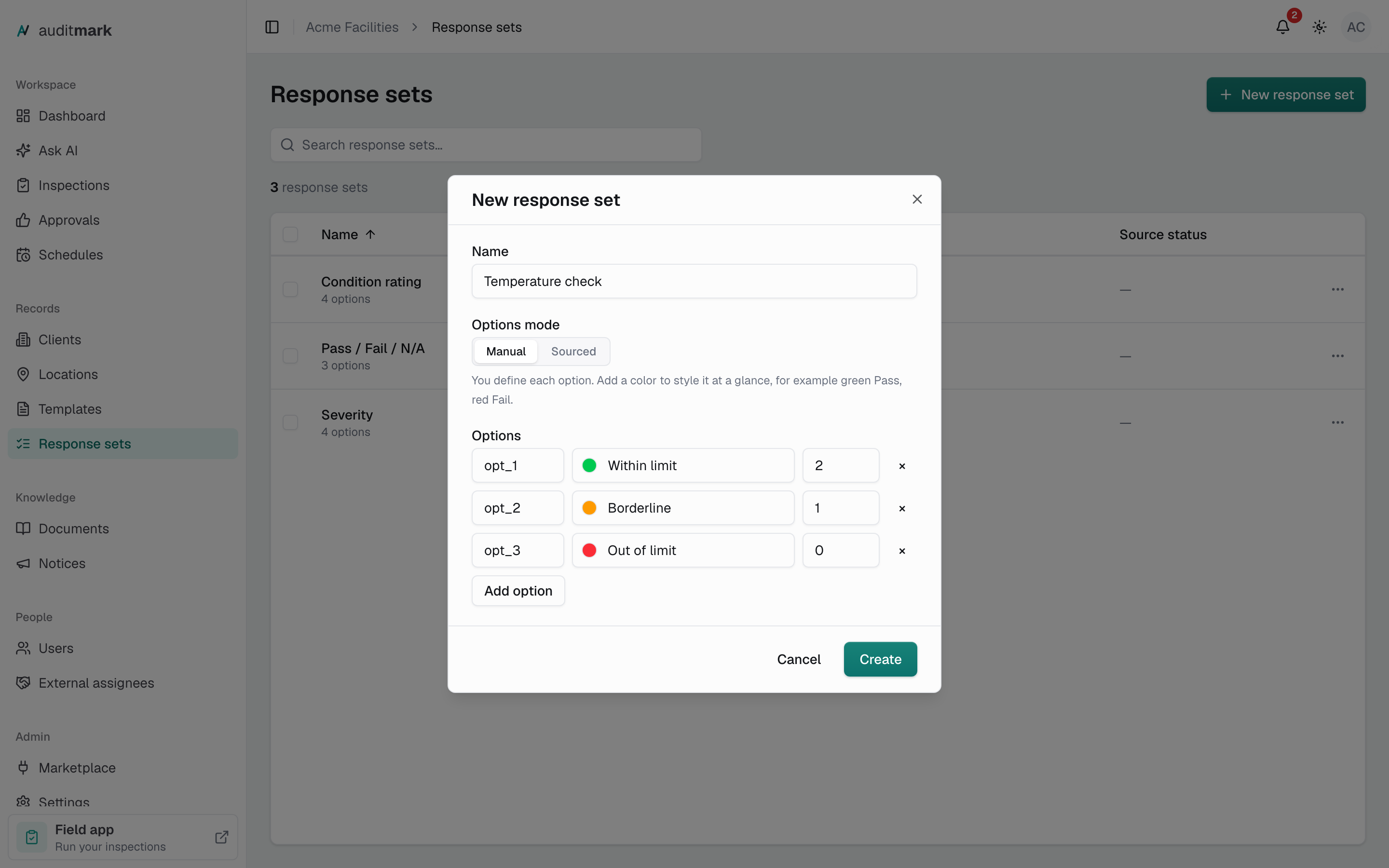Viewport: 1389px width, 868px height.
Task: Pick the green color for Within limit
Action: pos(589,465)
